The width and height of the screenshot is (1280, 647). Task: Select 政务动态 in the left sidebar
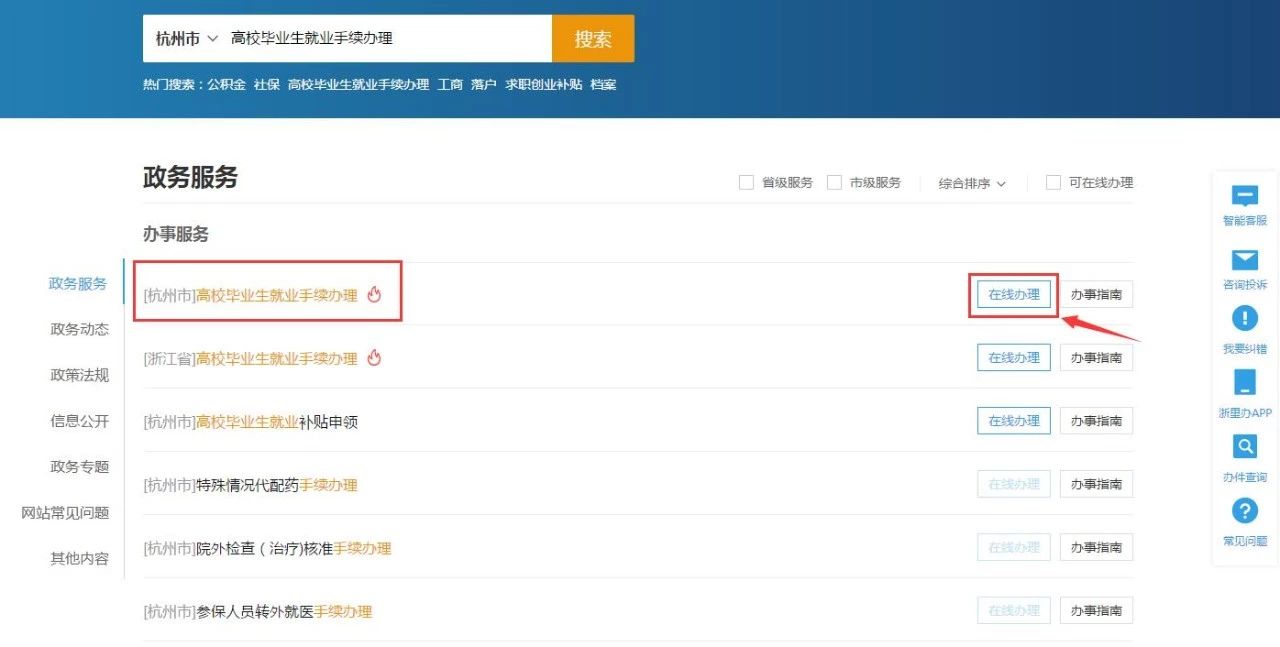[80, 329]
